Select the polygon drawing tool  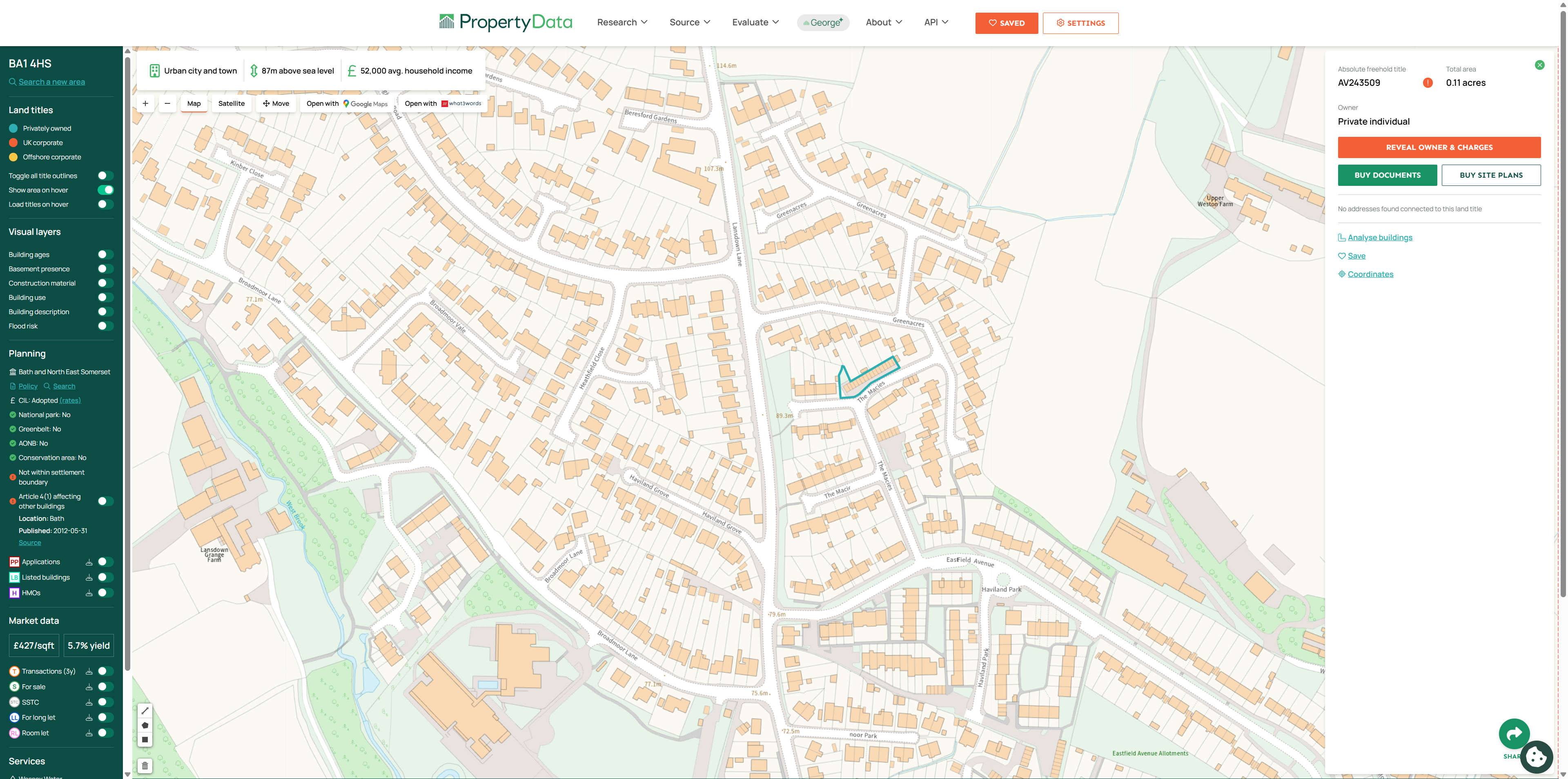(145, 725)
